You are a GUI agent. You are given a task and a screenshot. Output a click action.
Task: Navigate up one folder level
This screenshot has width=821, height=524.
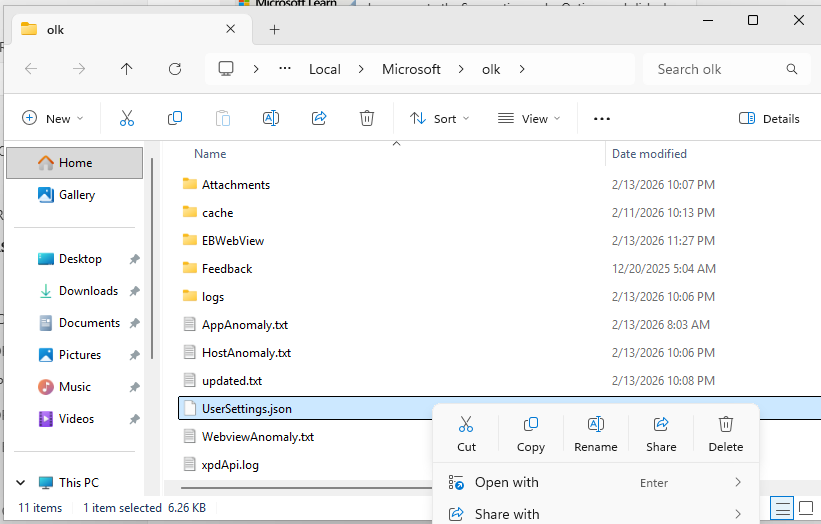tap(127, 69)
